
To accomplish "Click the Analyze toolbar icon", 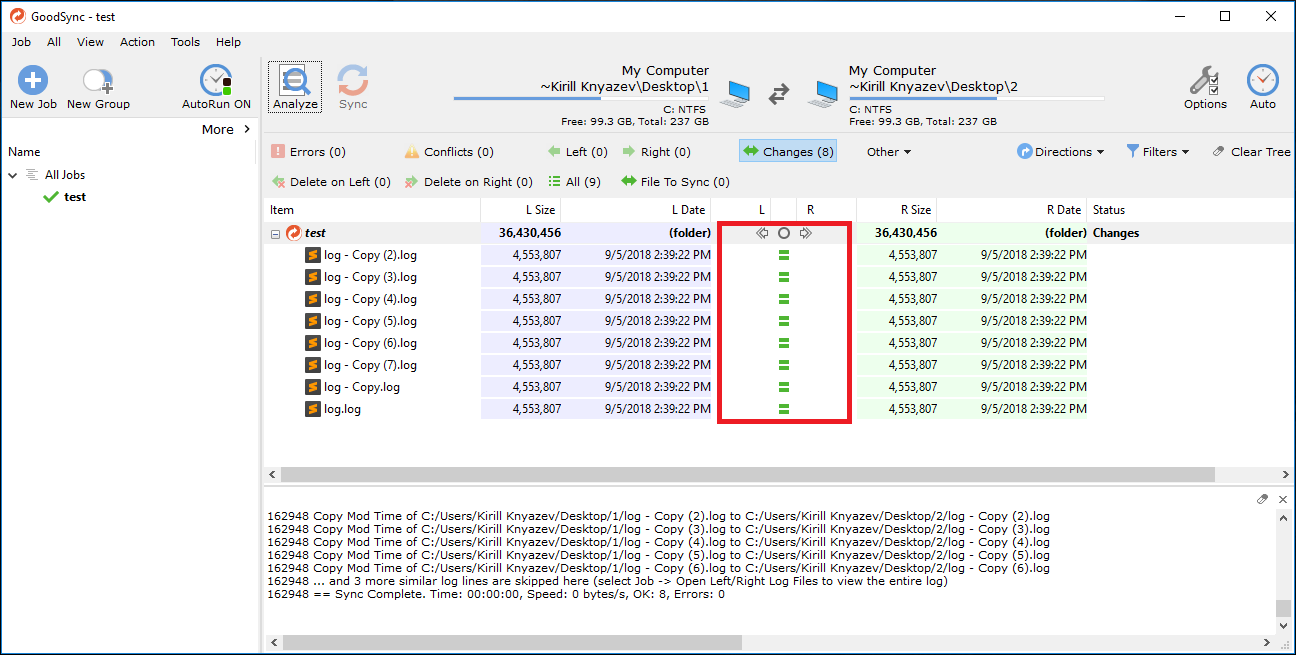I will point(295,86).
